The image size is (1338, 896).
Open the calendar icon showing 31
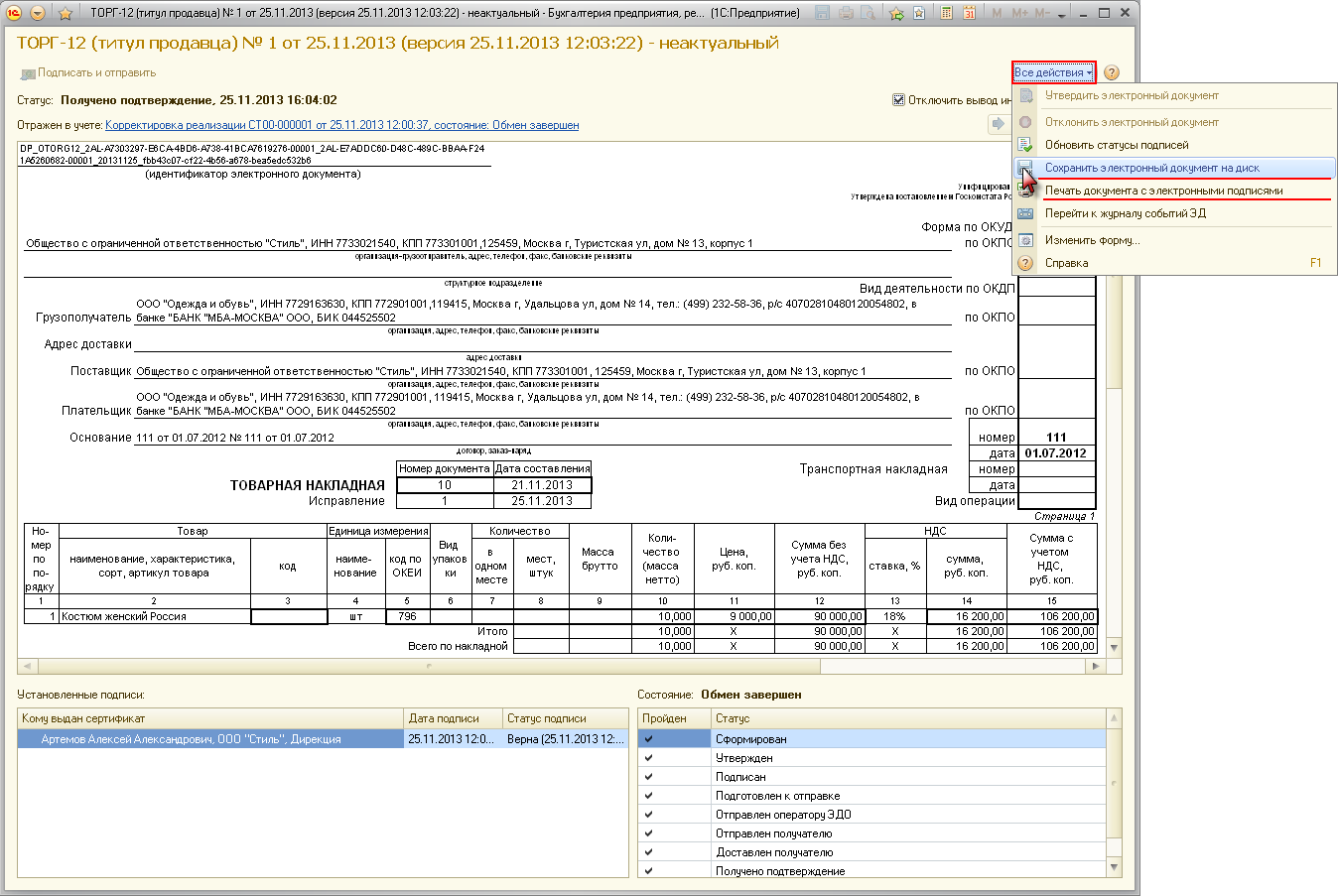[969, 14]
